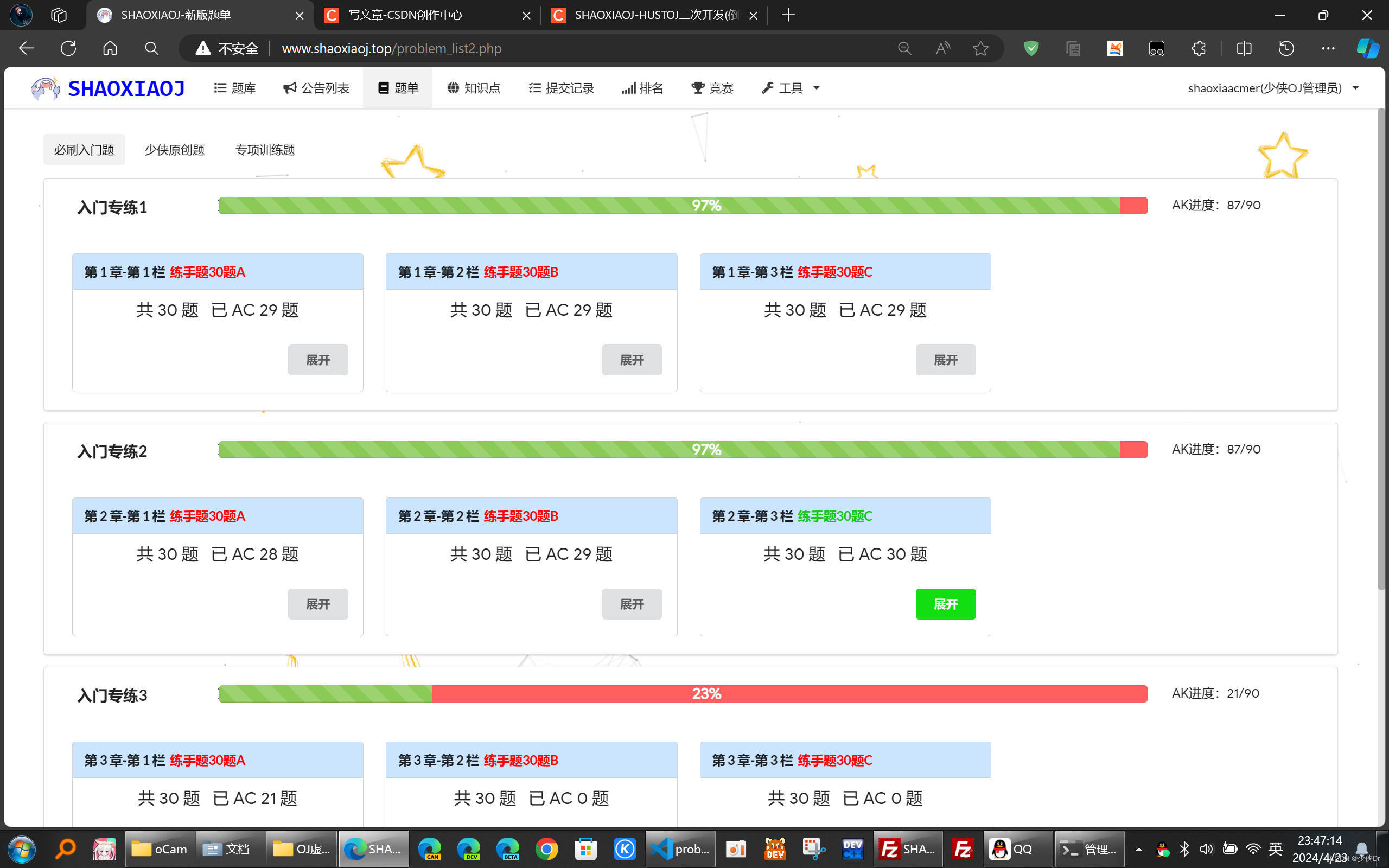Open 竞赛 navigation menu item
This screenshot has width=1389, height=868.
[712, 88]
